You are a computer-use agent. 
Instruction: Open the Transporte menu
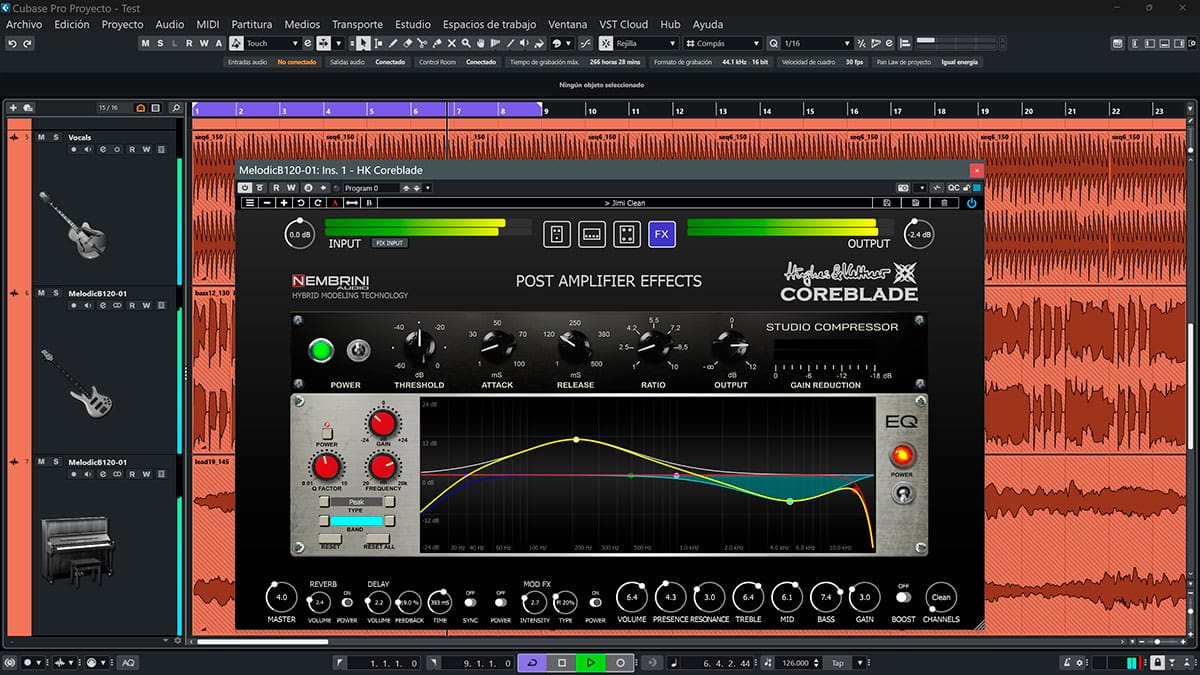pyautogui.click(x=357, y=24)
